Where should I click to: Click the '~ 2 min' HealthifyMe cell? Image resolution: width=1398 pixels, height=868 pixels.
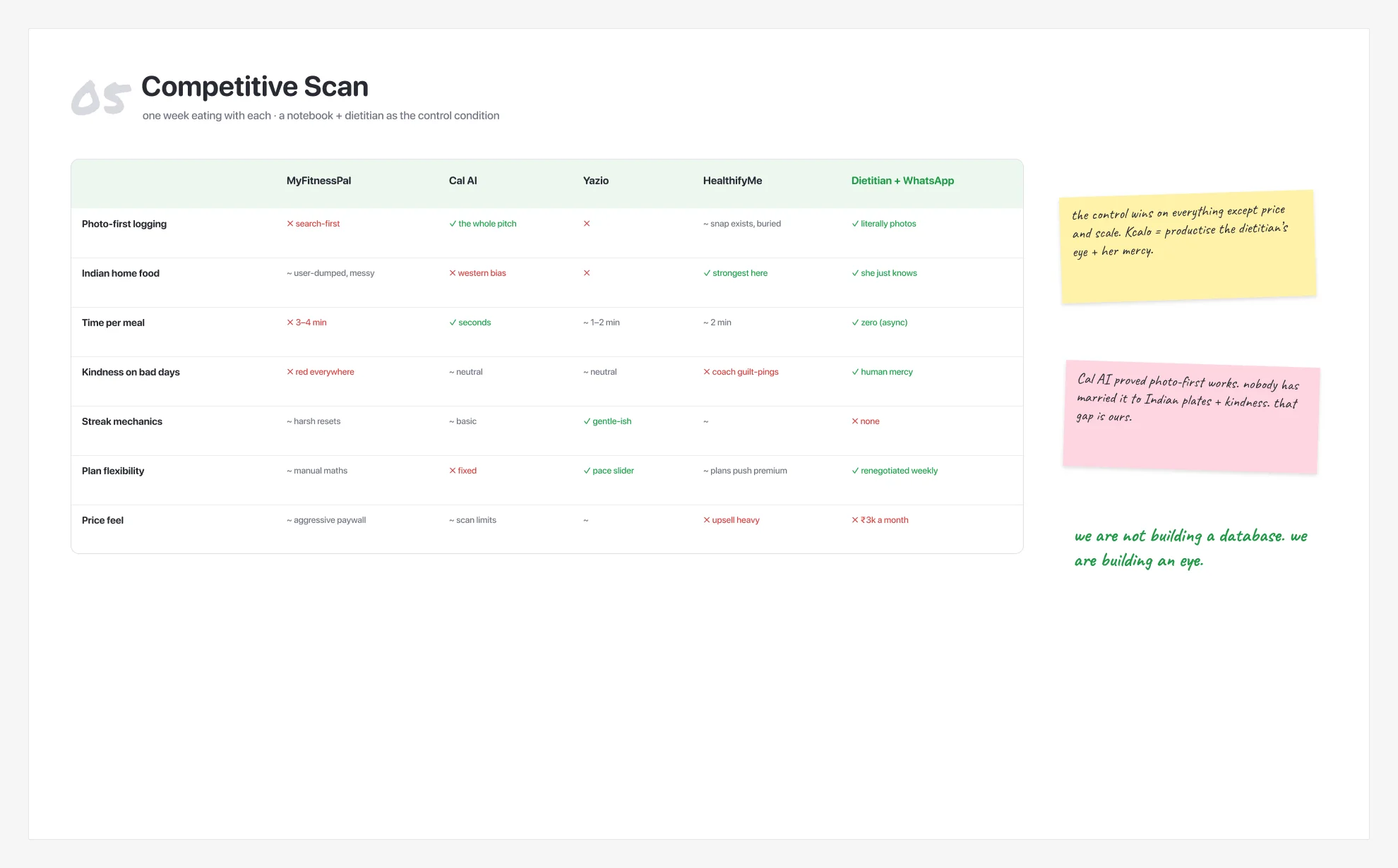(x=717, y=323)
